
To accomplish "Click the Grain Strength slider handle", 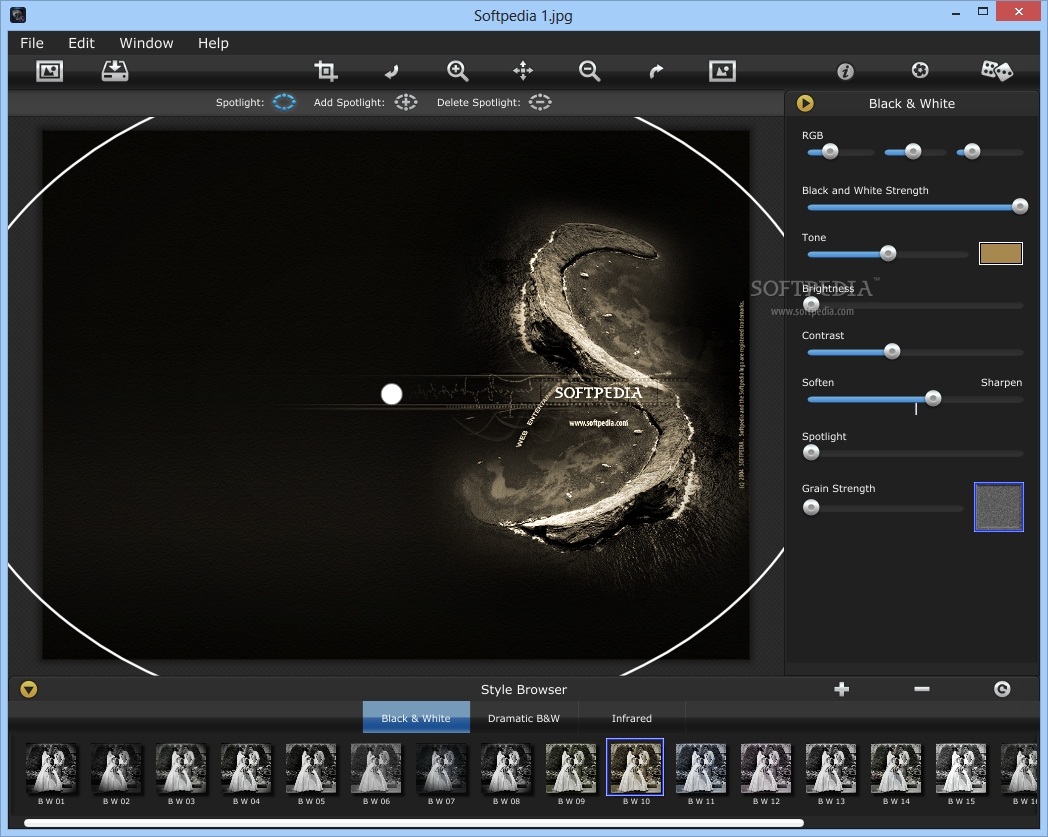I will [x=811, y=507].
